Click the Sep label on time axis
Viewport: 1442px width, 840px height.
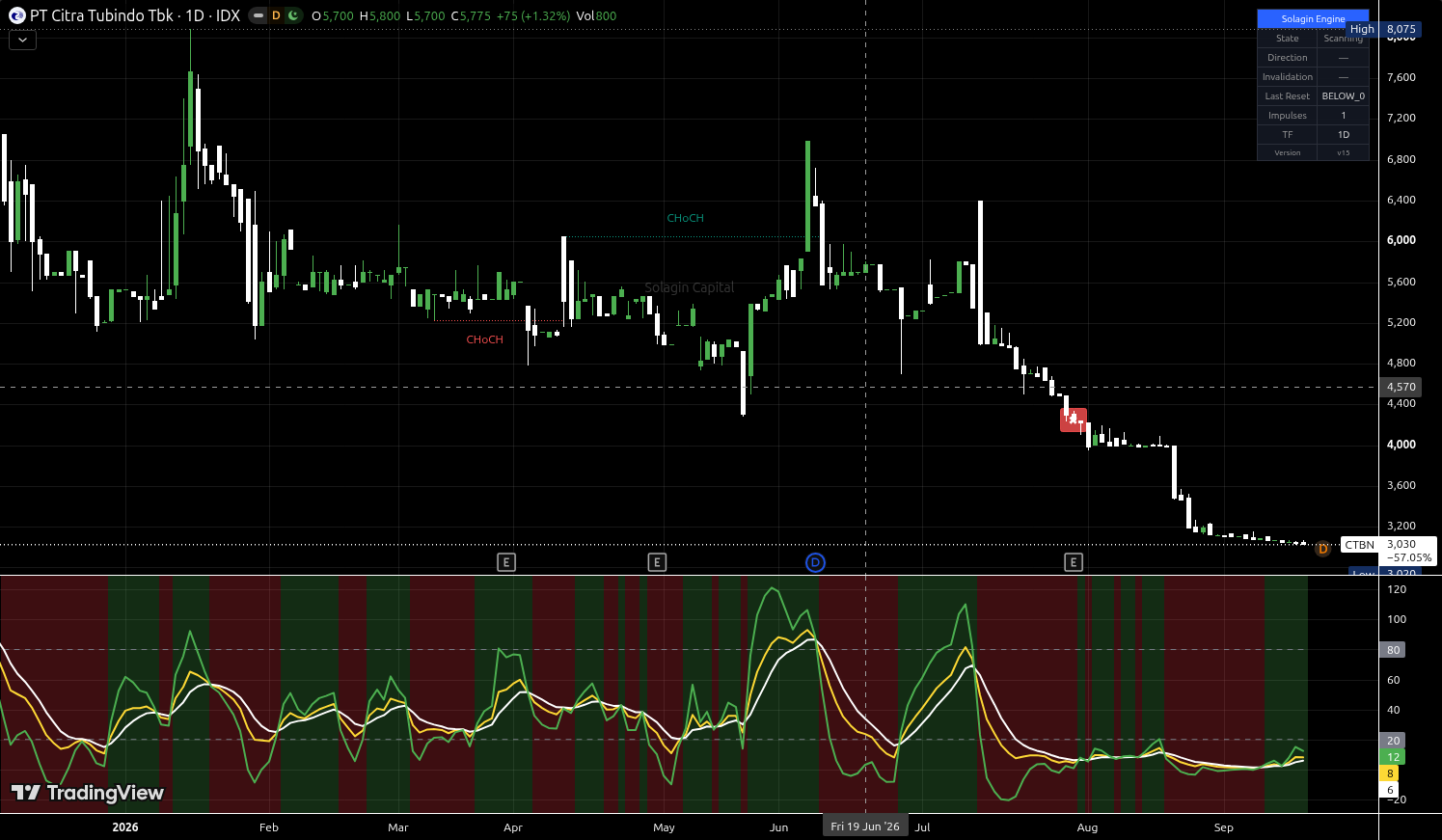[x=1224, y=827]
